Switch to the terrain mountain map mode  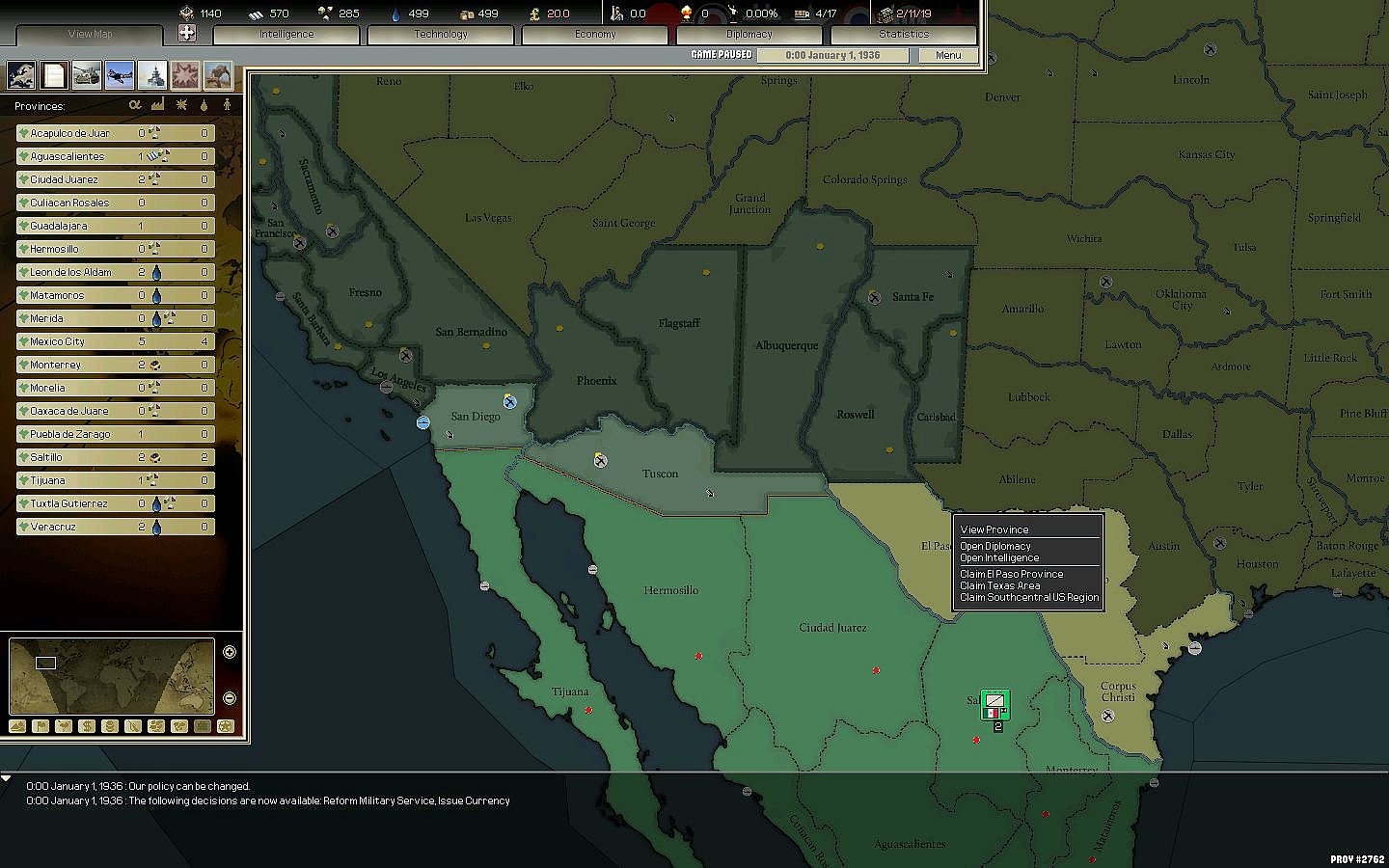pyautogui.click(x=17, y=726)
